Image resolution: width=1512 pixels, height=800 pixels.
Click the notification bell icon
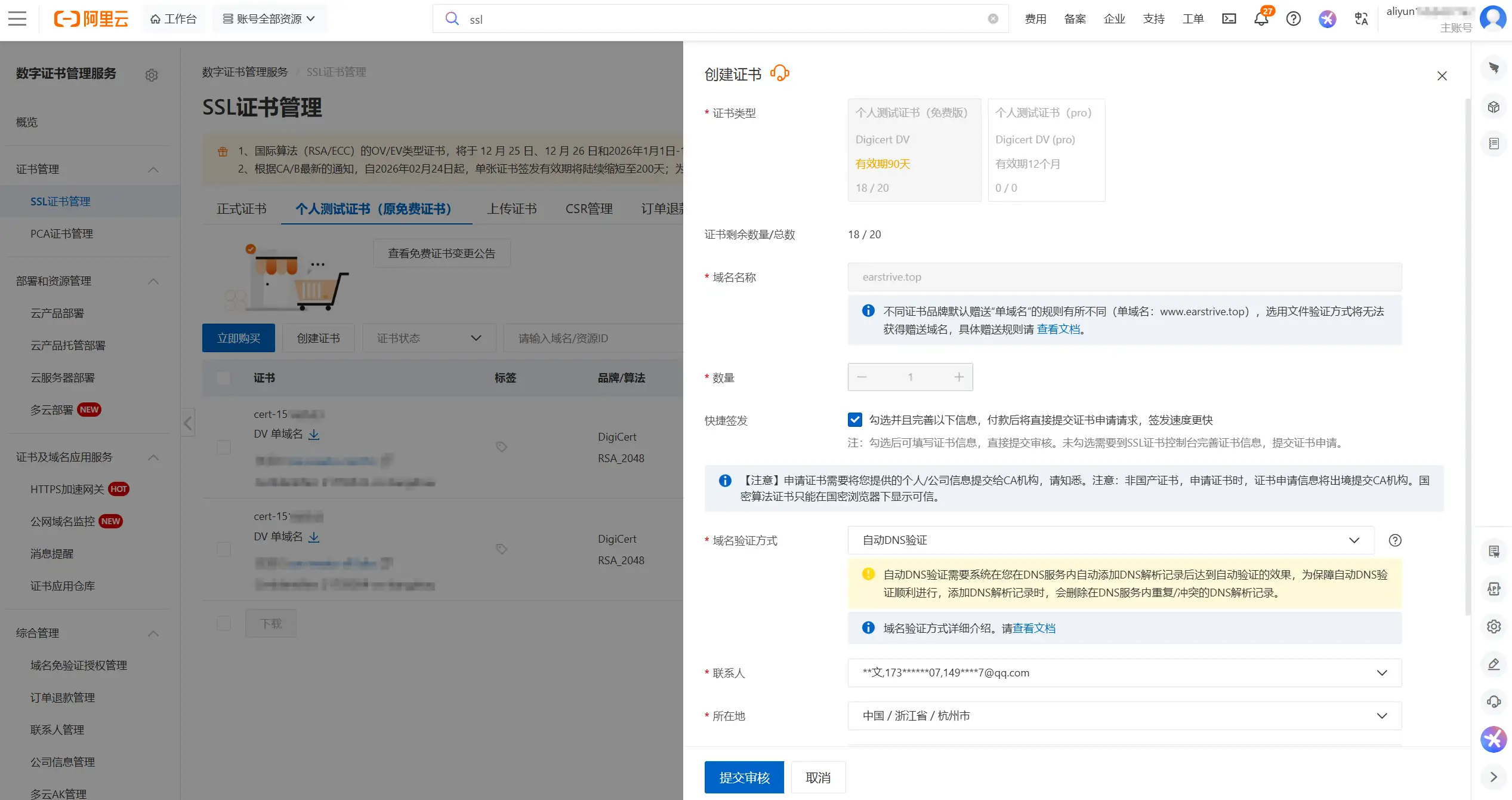(1260, 19)
